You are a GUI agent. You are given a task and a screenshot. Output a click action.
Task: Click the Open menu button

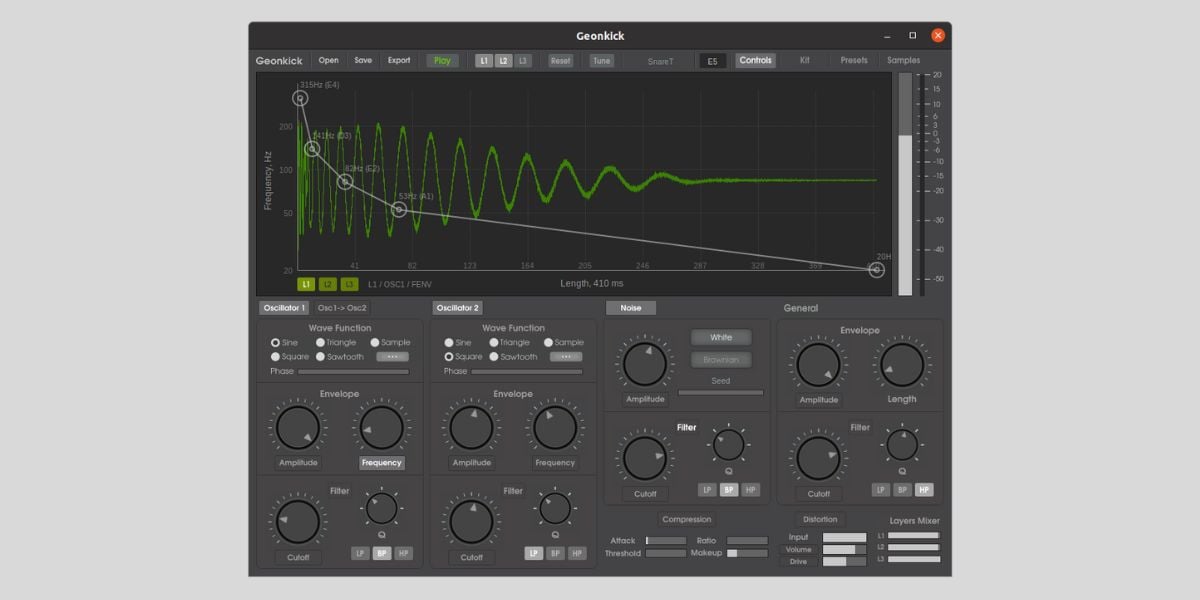click(x=329, y=61)
